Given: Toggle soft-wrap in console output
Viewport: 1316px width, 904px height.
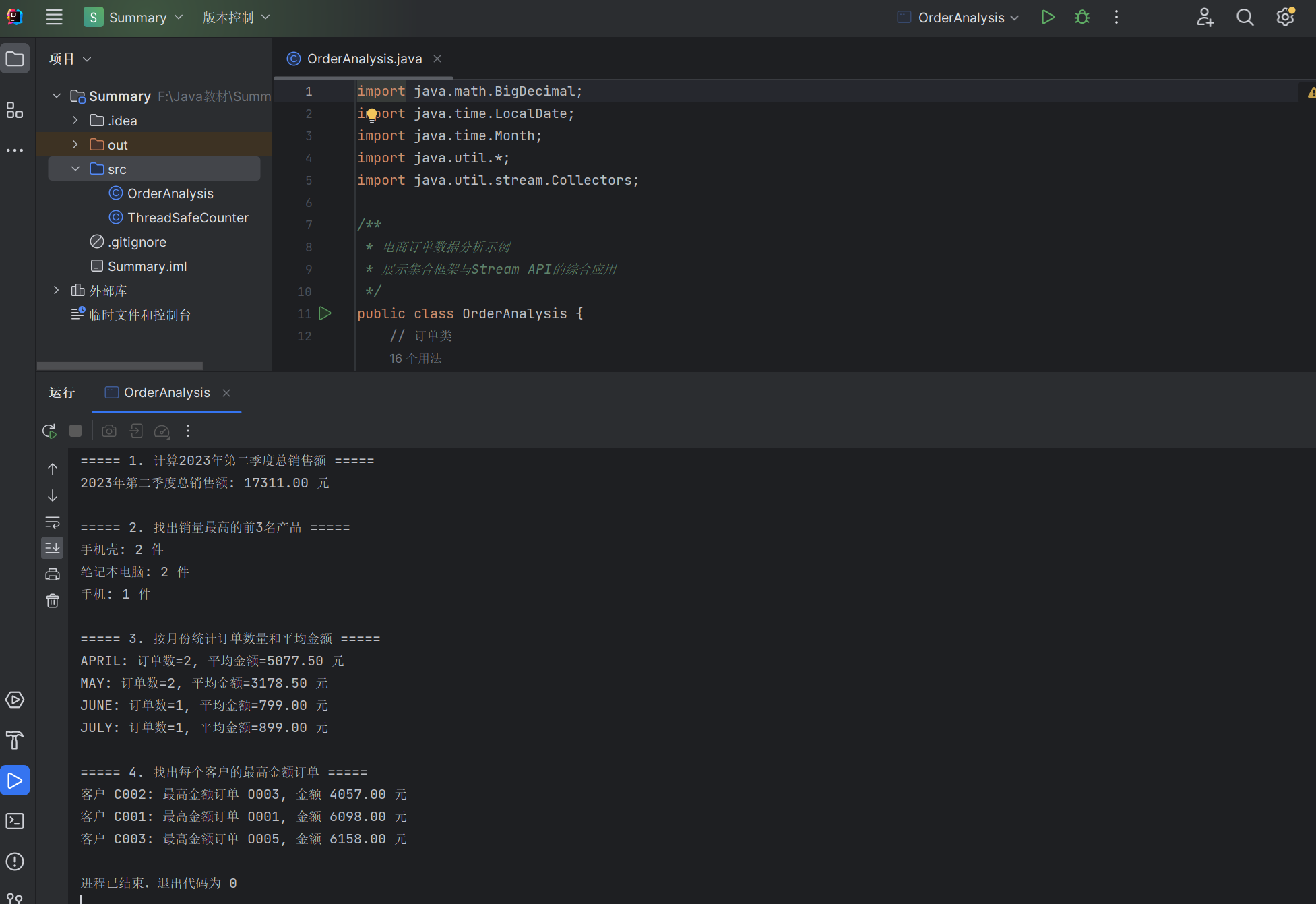Looking at the screenshot, I should 53,522.
